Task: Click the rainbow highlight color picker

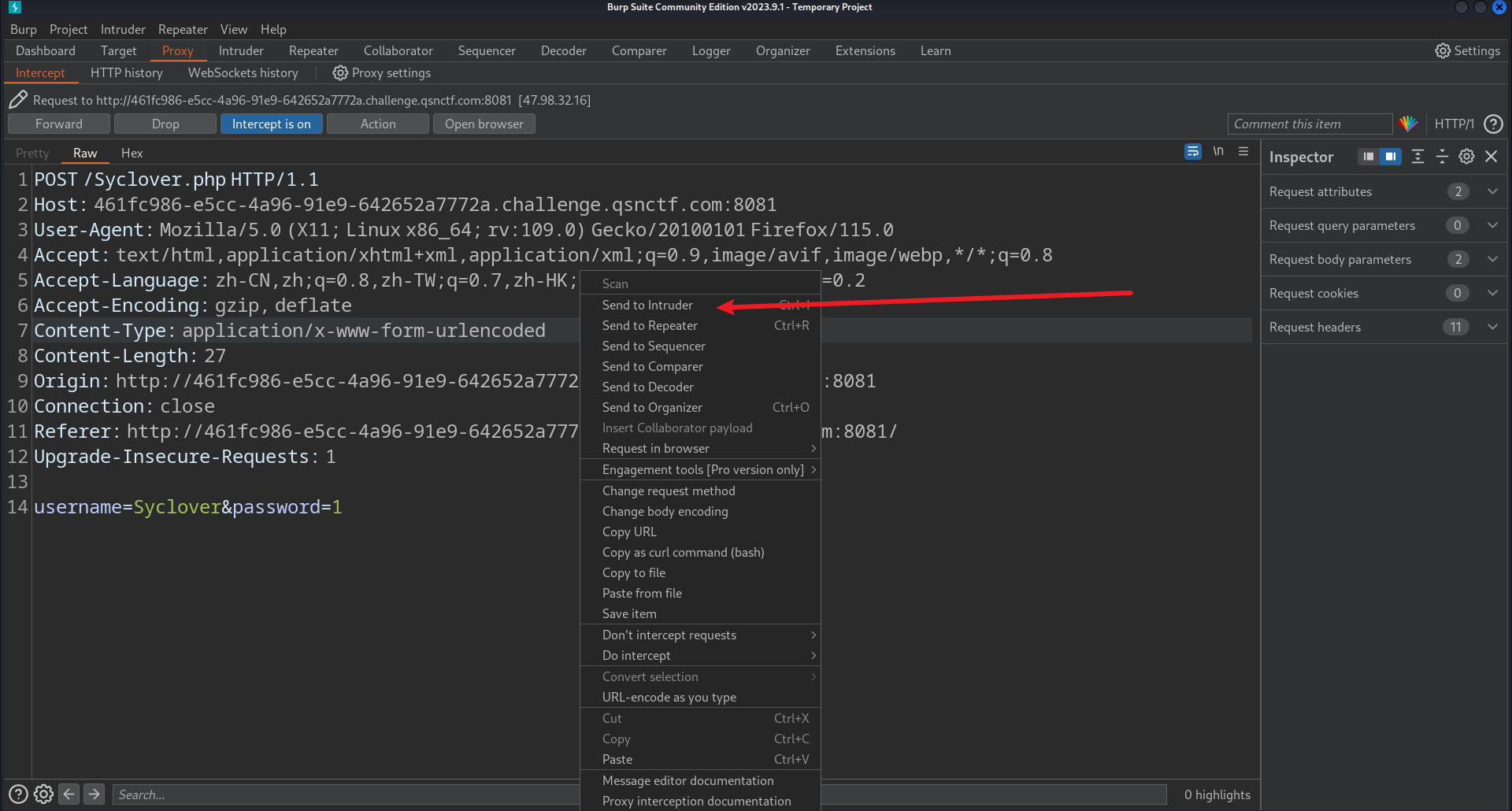Action: click(x=1408, y=124)
